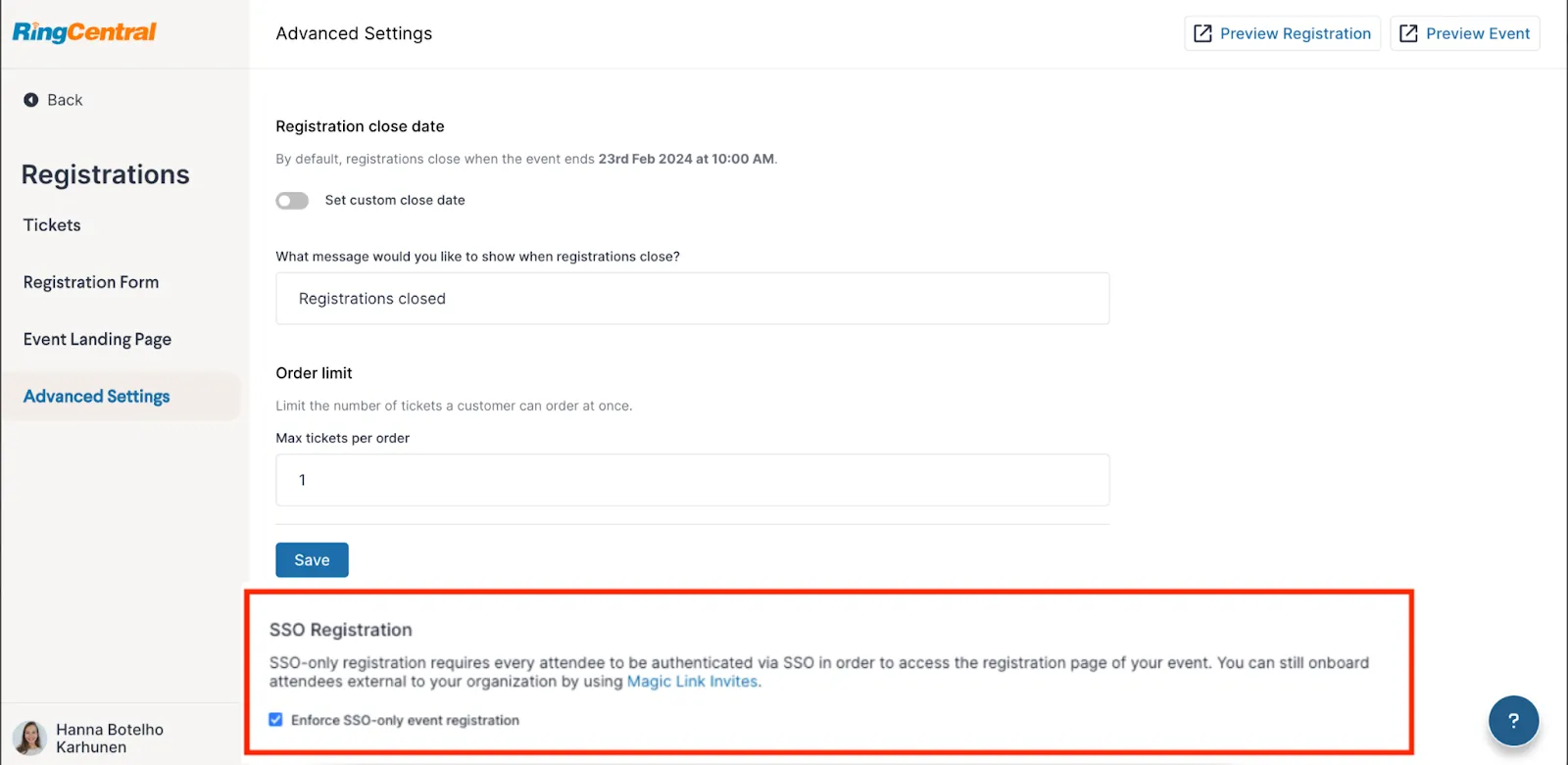The height and width of the screenshot is (765, 1568).
Task: Click the registrations closed message field
Action: coord(692,299)
